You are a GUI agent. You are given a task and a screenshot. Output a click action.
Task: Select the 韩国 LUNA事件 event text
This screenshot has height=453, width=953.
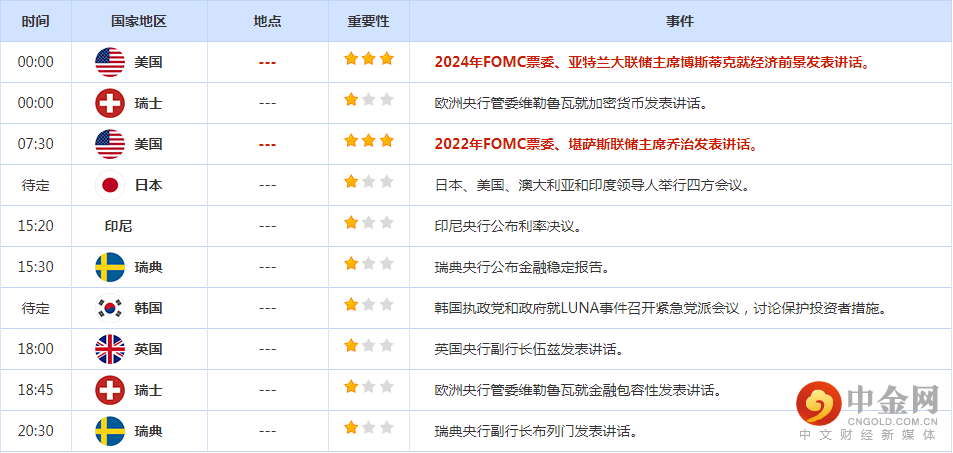[x=659, y=308]
